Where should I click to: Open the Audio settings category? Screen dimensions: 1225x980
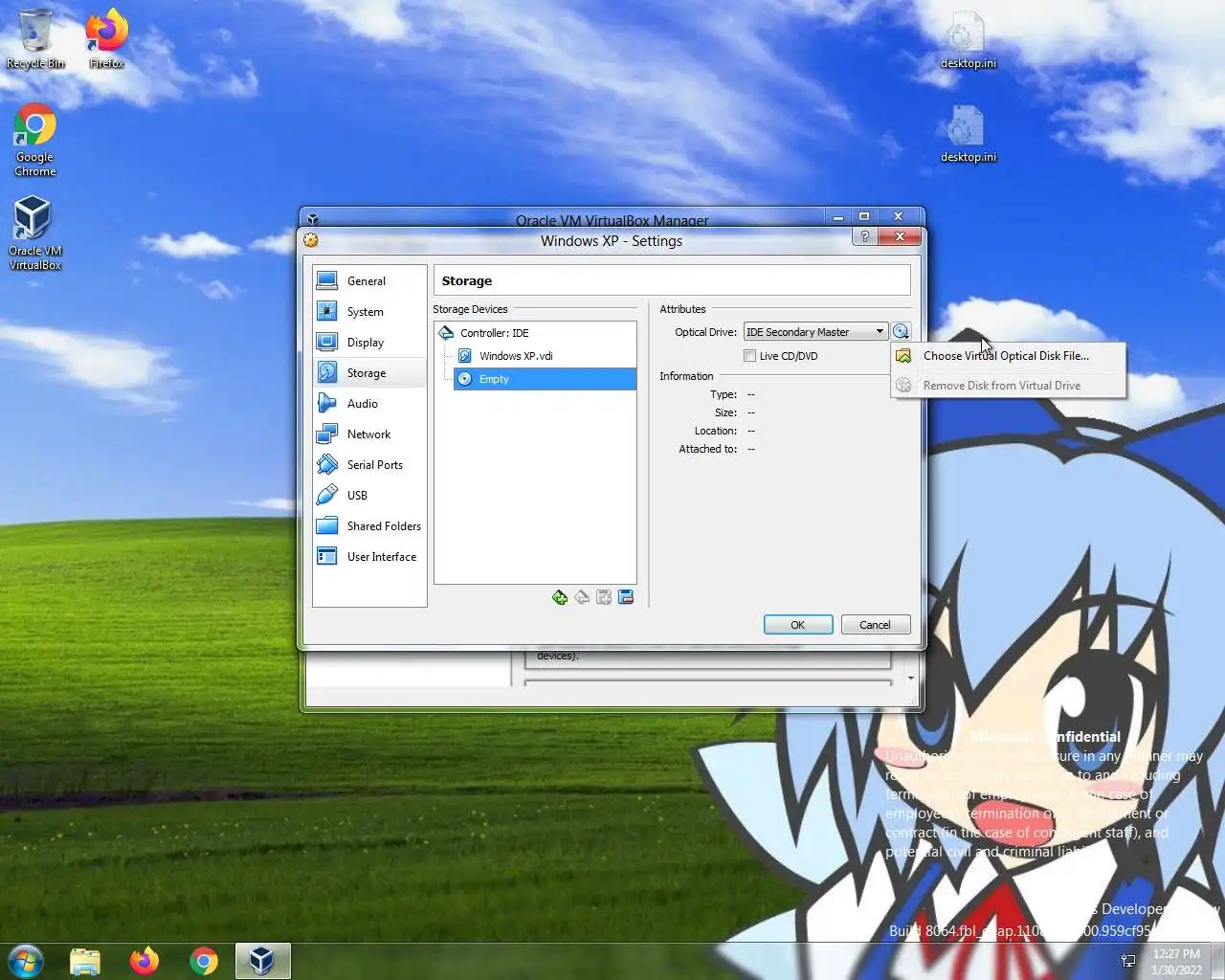pos(368,403)
